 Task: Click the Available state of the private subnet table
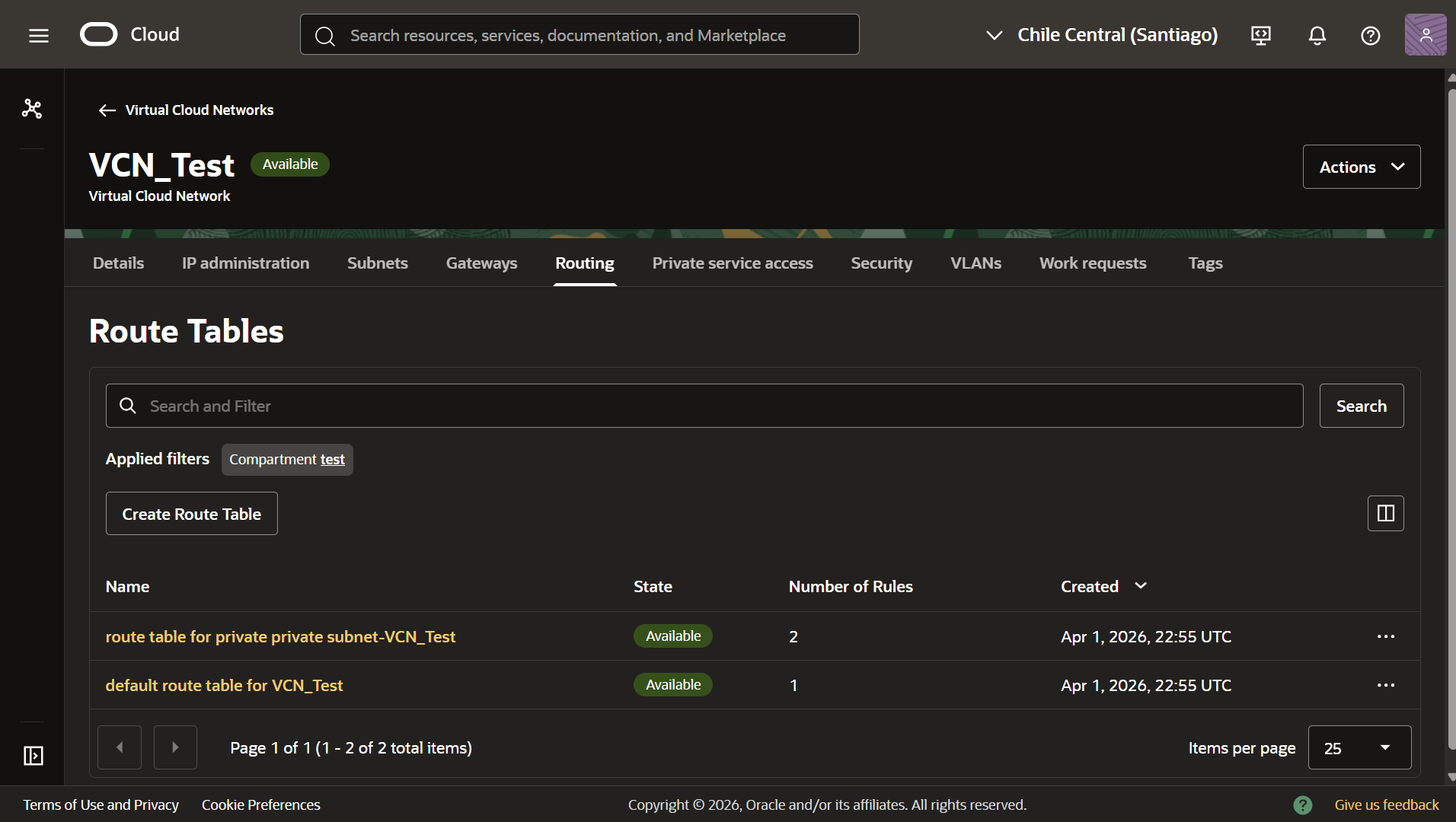click(x=673, y=636)
